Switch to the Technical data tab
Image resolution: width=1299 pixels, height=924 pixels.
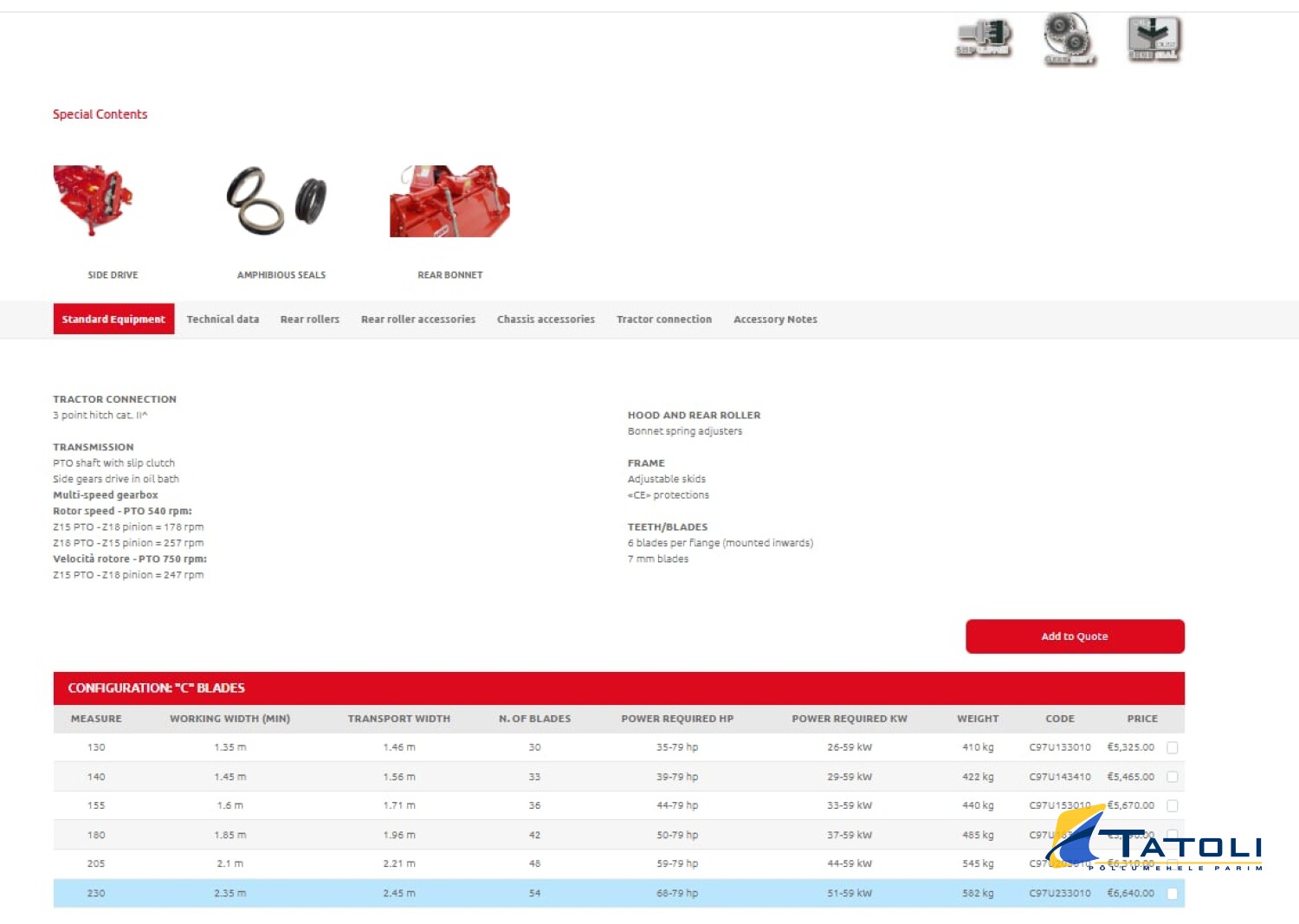223,320
